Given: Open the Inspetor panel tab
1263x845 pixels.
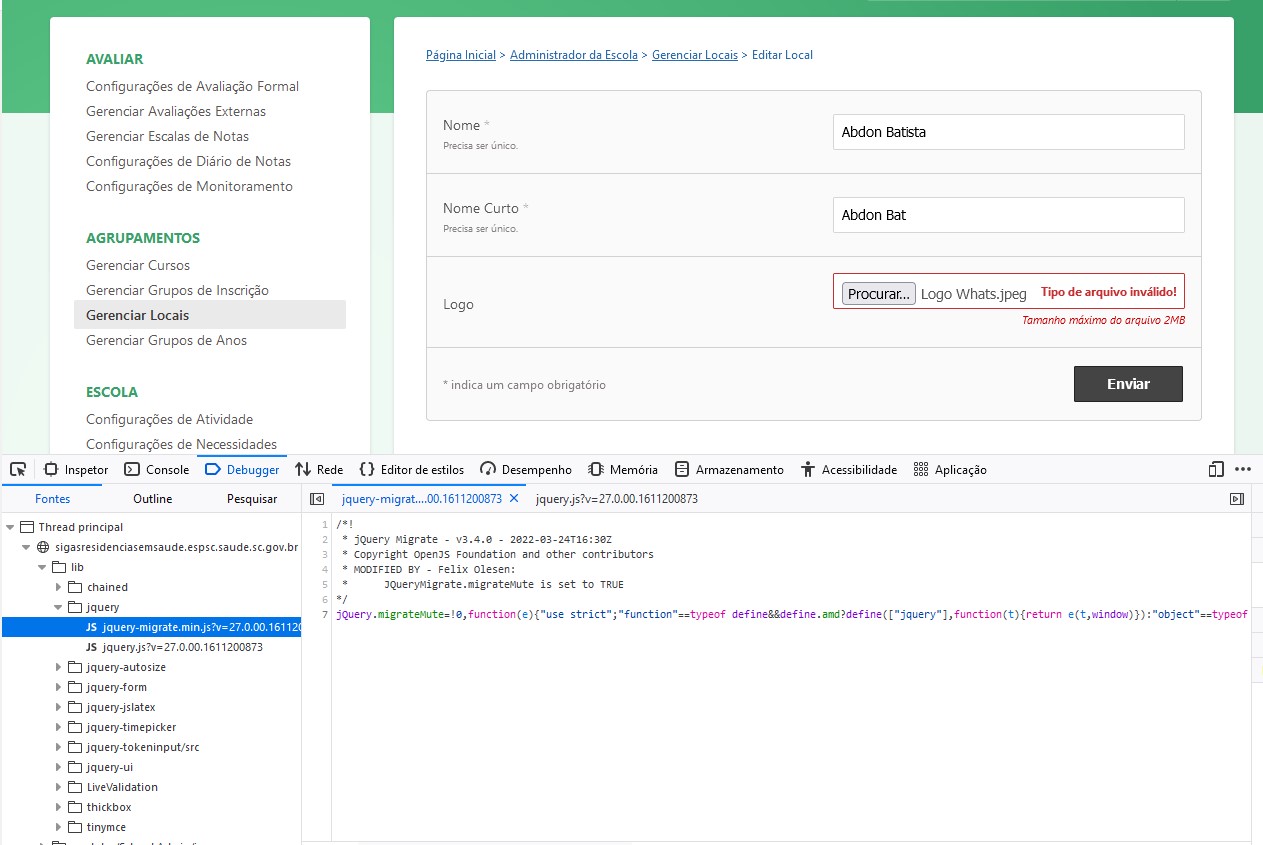Looking at the screenshot, I should pyautogui.click(x=77, y=469).
